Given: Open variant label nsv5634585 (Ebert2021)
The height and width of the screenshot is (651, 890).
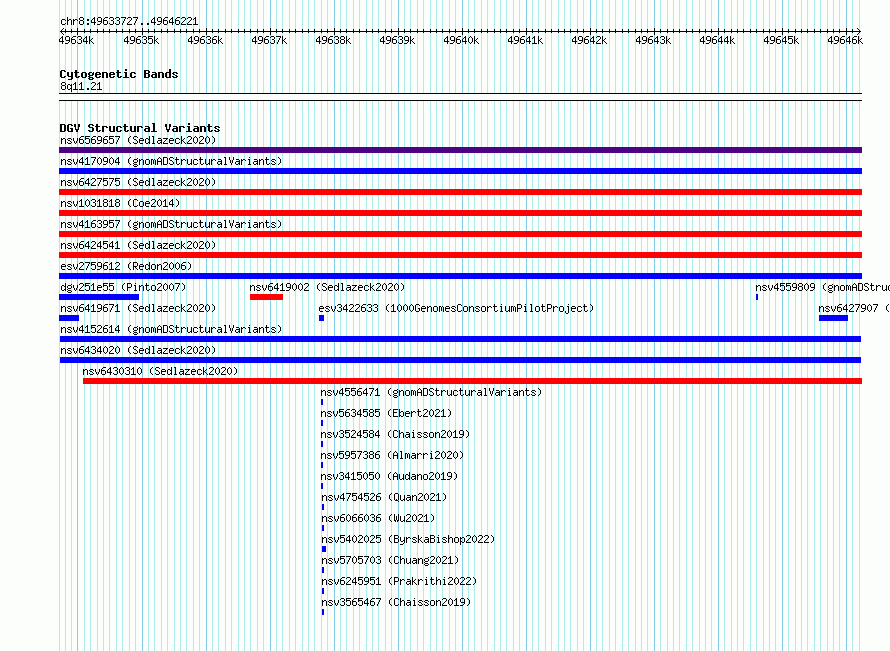Looking at the screenshot, I should tap(386, 413).
